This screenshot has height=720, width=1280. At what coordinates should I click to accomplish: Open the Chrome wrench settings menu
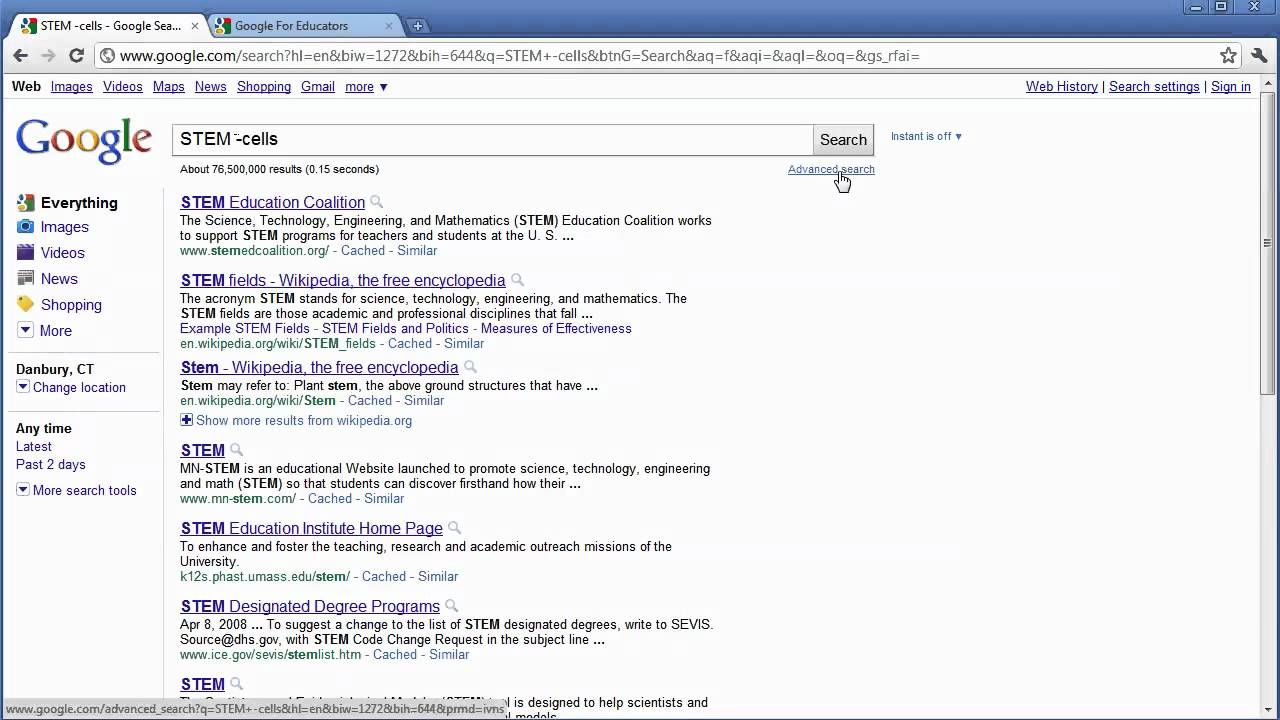(1259, 56)
